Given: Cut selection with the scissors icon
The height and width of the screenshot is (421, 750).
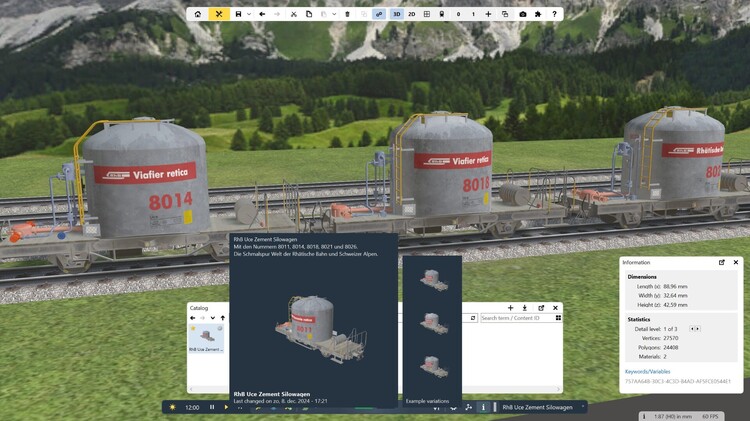Looking at the screenshot, I should (x=294, y=14).
